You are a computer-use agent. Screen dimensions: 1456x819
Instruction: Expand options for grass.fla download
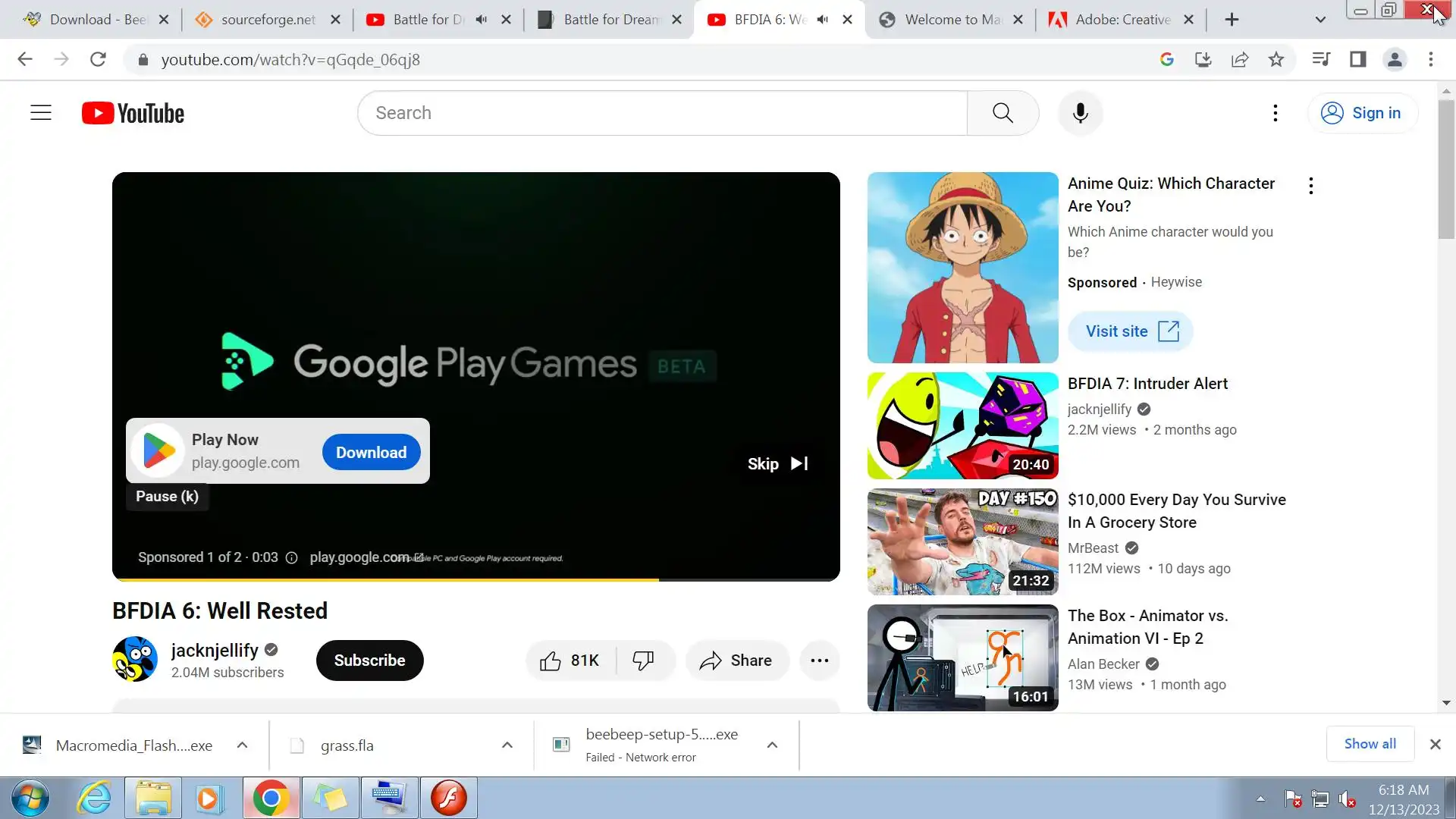pyautogui.click(x=507, y=745)
